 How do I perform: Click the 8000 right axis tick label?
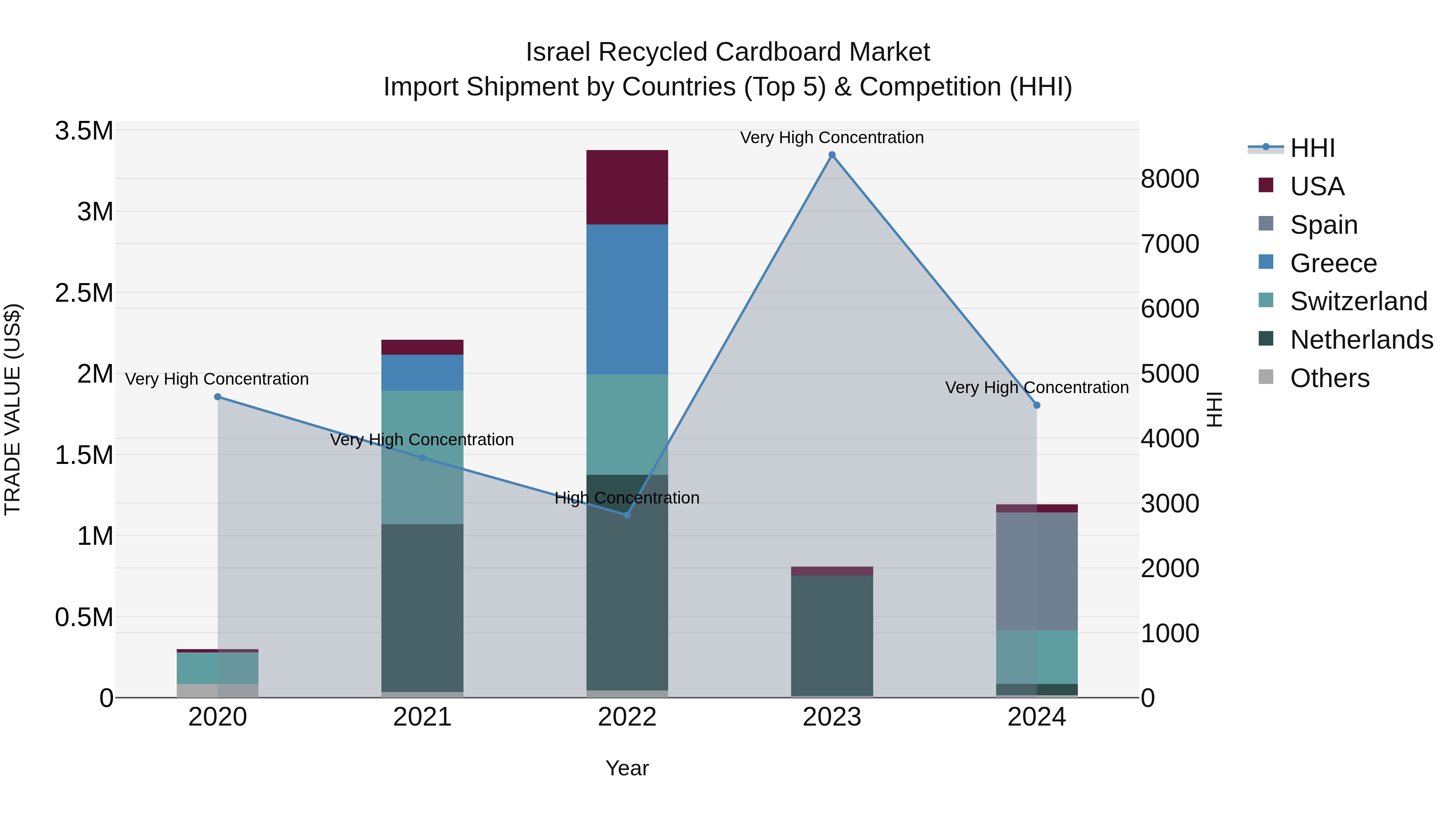[x=1170, y=179]
